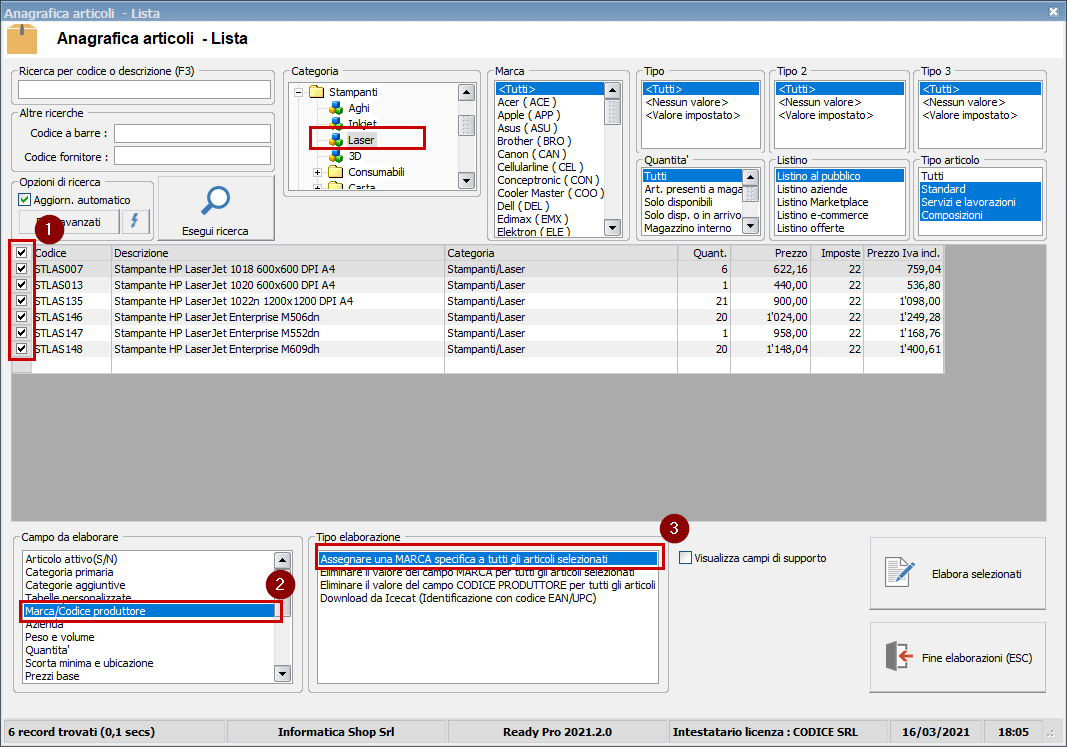Click the lightning bolt icon button
Screen dimensions: 1067x747
tap(135, 221)
